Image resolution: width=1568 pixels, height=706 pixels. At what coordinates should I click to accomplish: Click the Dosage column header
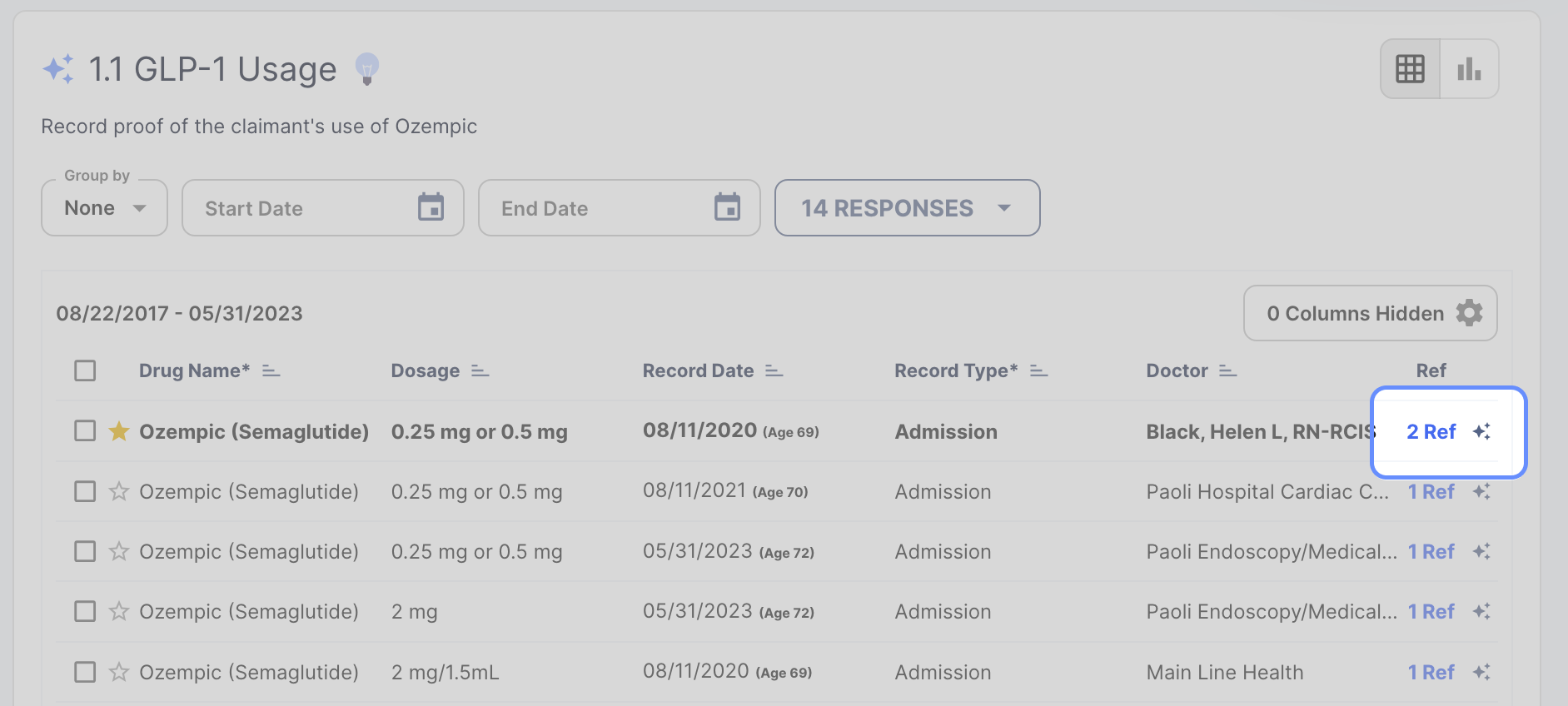tap(426, 370)
